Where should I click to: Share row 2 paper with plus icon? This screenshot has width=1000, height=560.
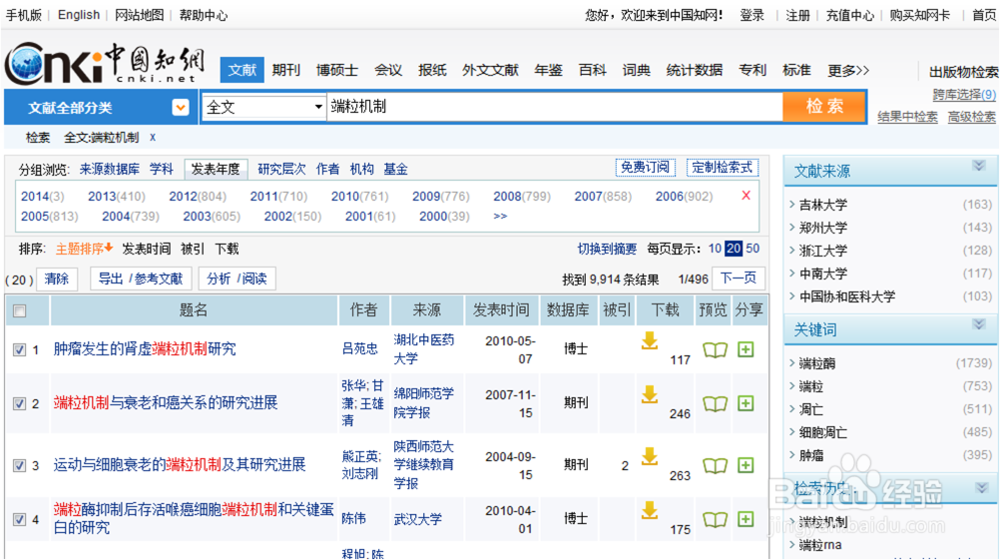click(746, 403)
